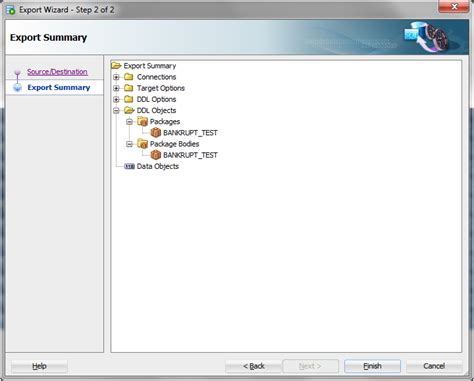Click the Packages folder icon
Image resolution: width=474 pixels, height=381 pixels.
142,122
